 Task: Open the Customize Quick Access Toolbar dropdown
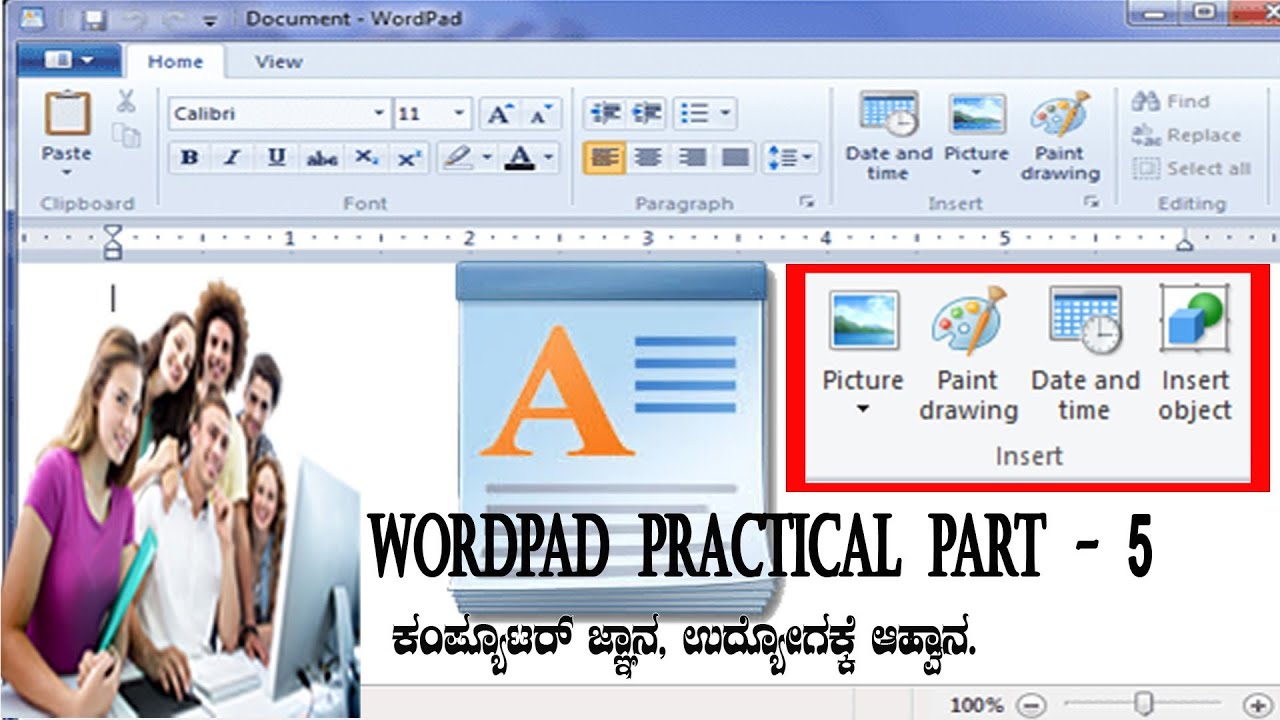[210, 20]
